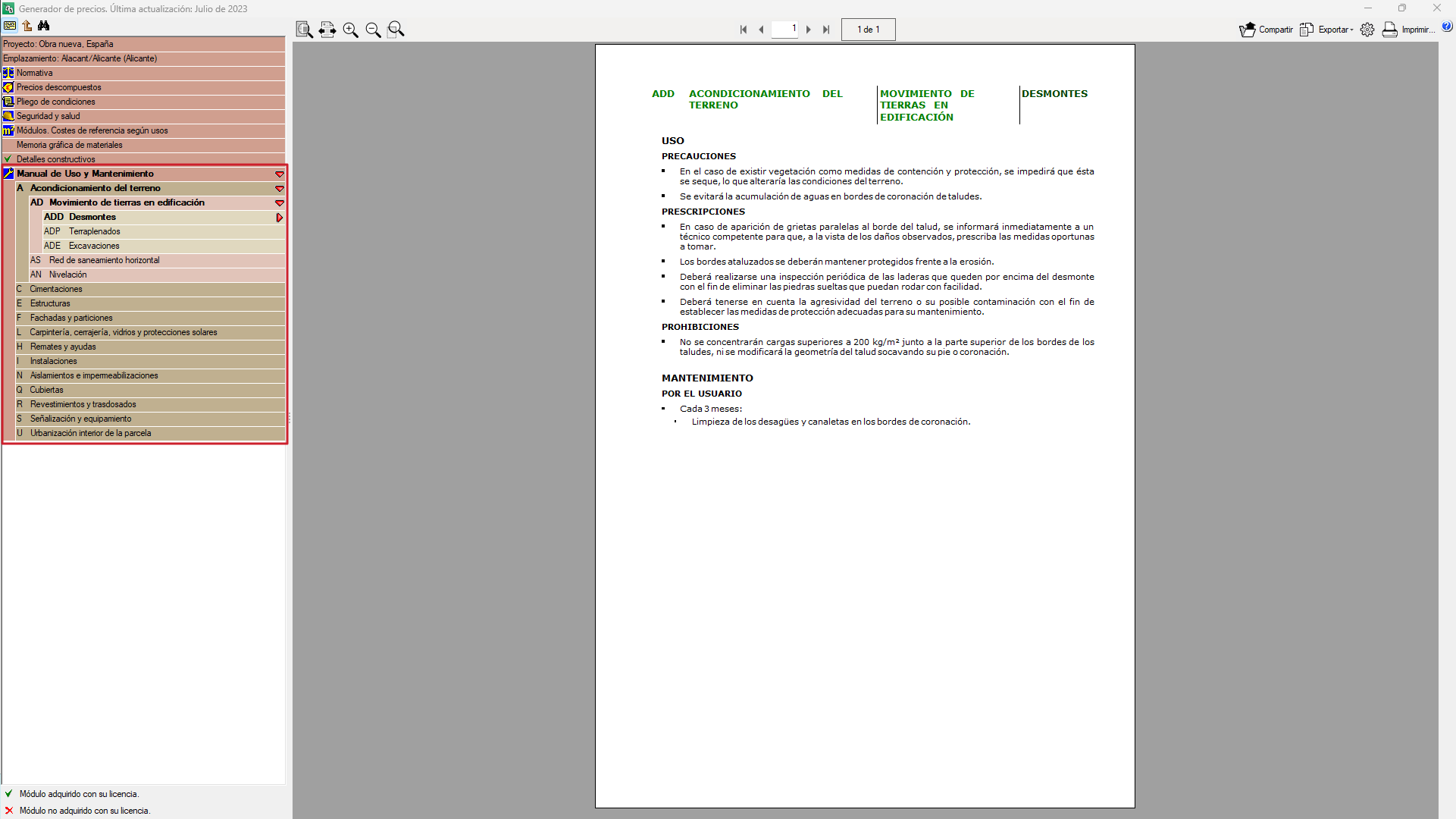This screenshot has width=1456, height=819.
Task: Collapse Acondicionamiento del terreno arrow
Action: (x=279, y=189)
